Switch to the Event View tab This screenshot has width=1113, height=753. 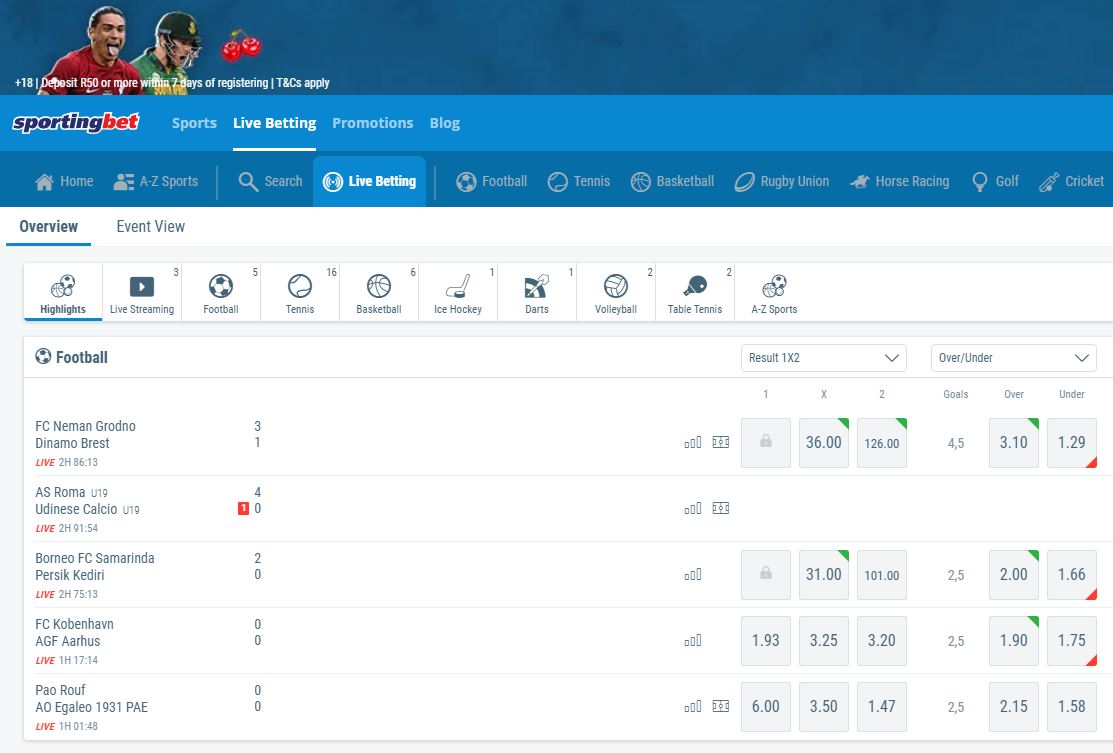pos(150,227)
